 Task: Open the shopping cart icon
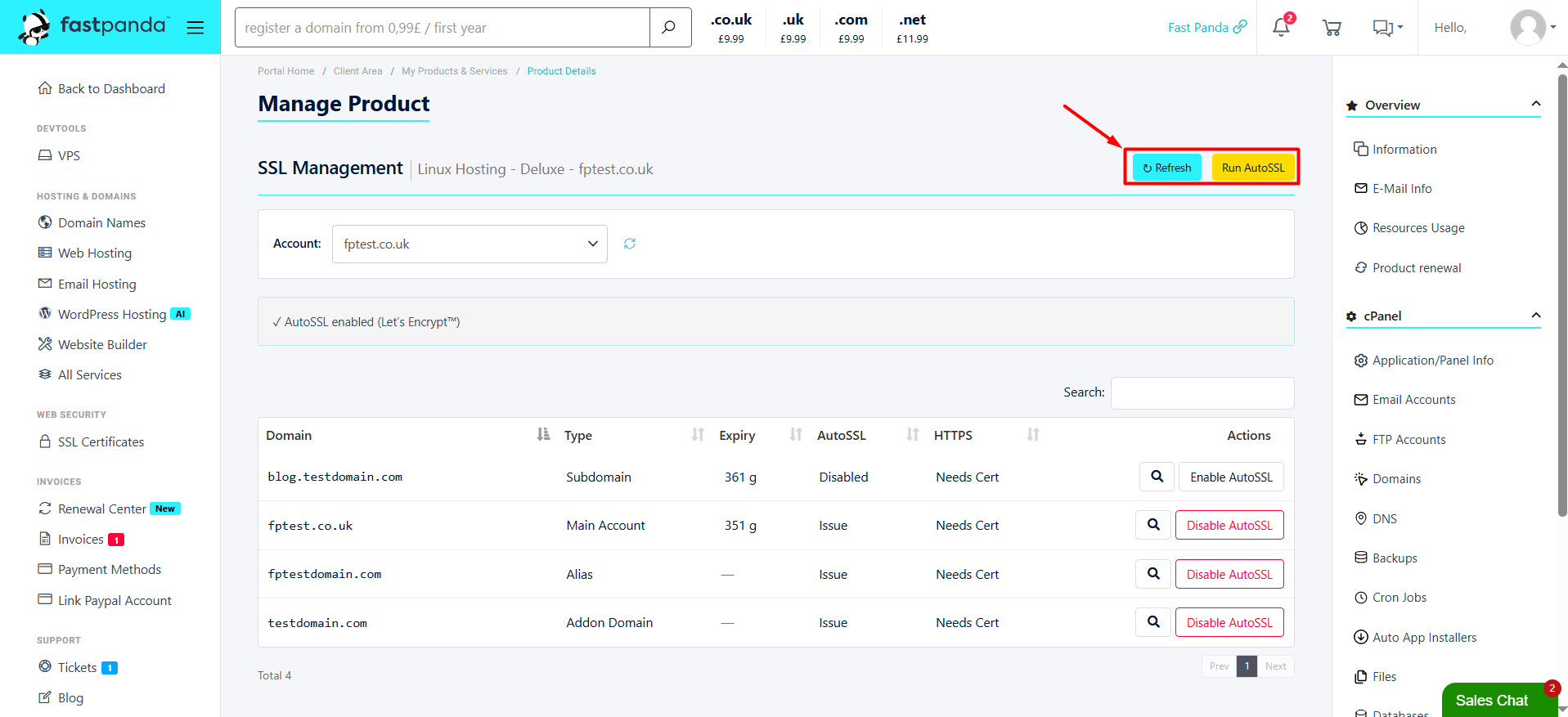point(1332,28)
